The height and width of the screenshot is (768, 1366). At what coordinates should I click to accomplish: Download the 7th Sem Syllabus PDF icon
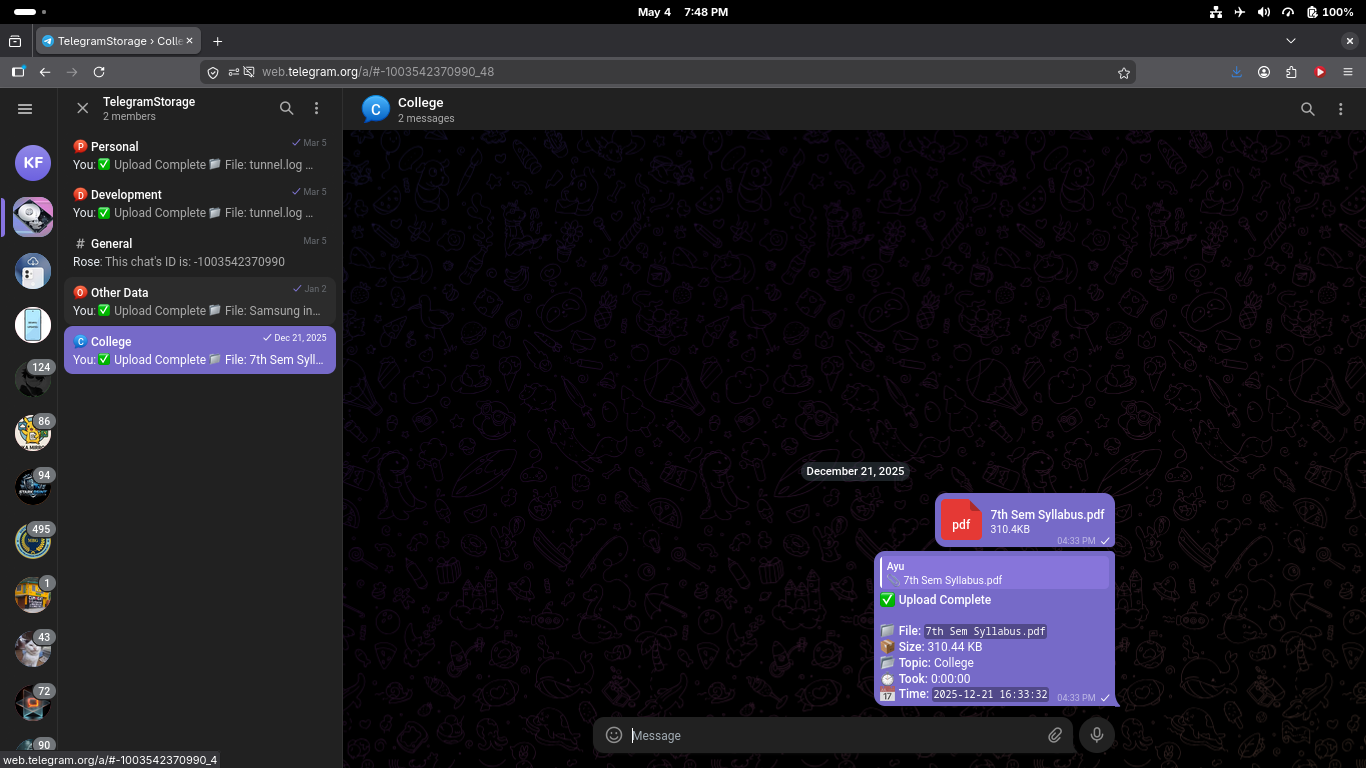tap(961, 520)
